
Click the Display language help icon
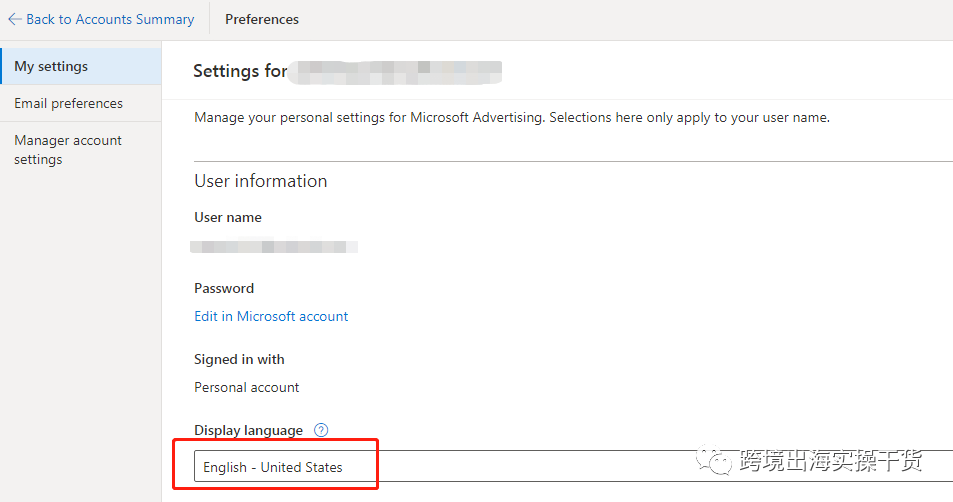pos(321,430)
